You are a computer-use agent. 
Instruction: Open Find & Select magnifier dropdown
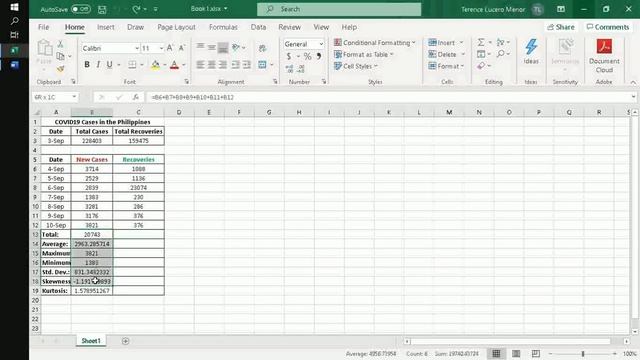(x=503, y=54)
